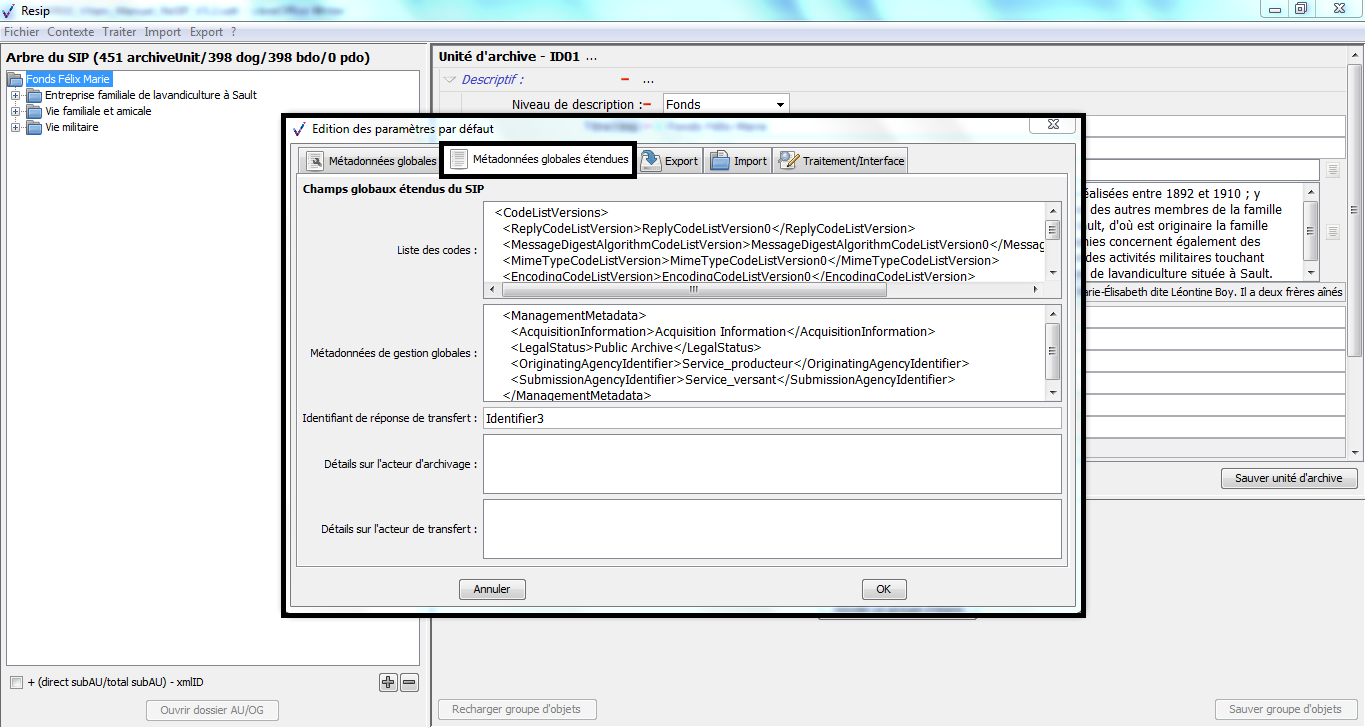Open the Traiter menu

pos(119,32)
